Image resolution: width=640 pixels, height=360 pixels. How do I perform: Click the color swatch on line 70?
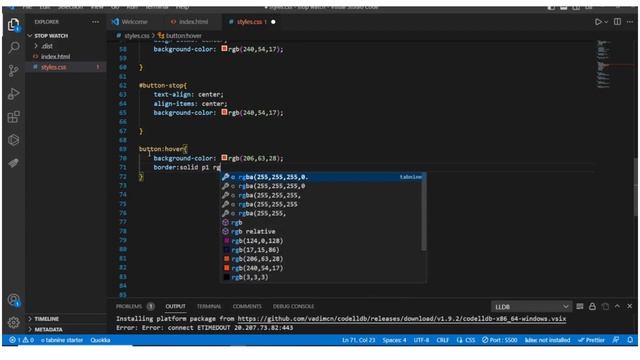pos(224,158)
